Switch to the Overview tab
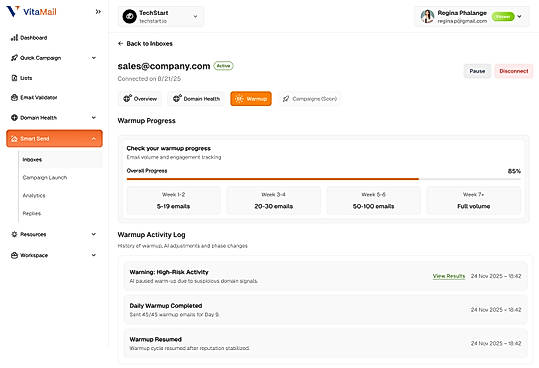 tap(140, 99)
